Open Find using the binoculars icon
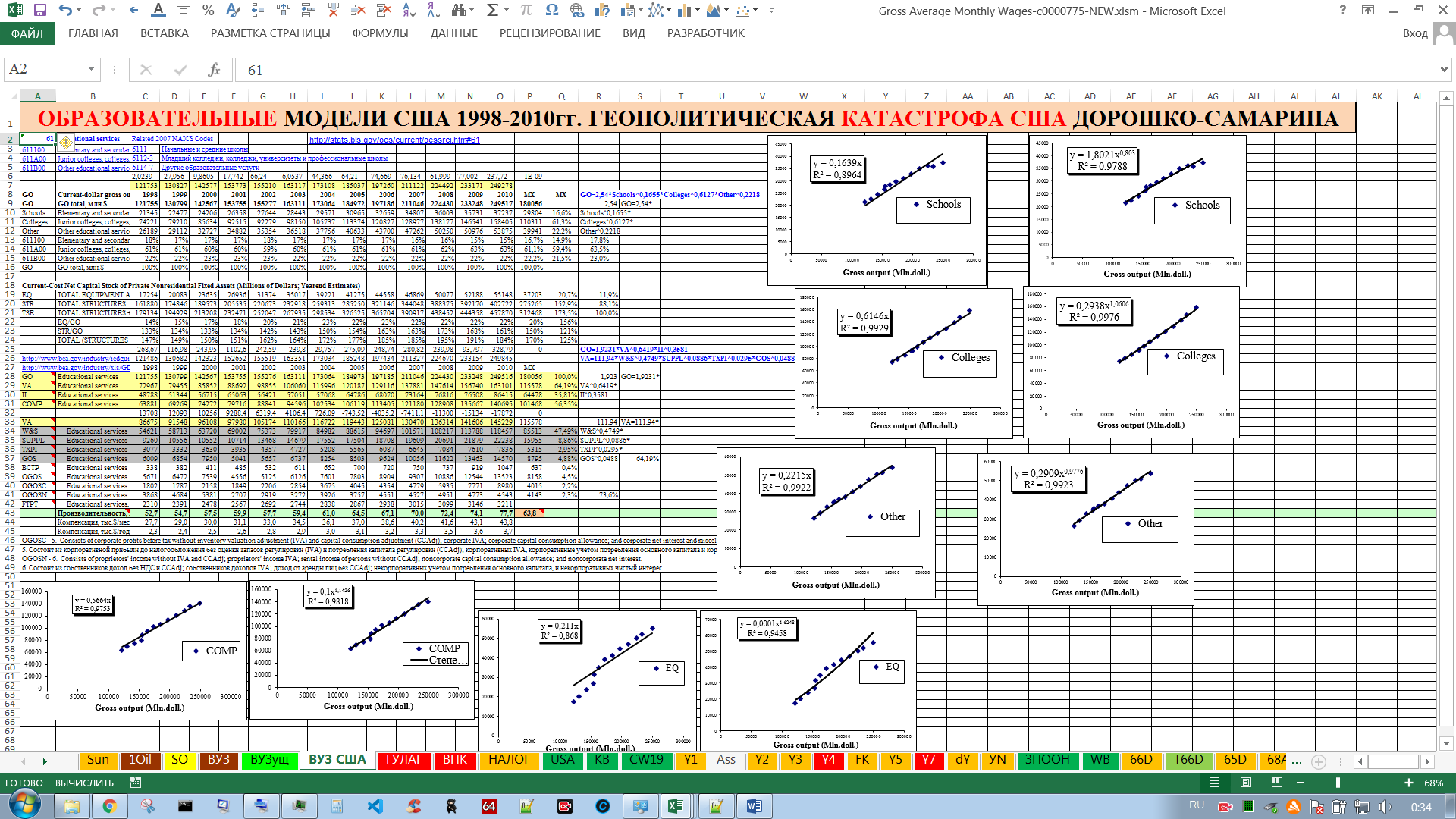This screenshot has height=819, width=1456. click(458, 11)
